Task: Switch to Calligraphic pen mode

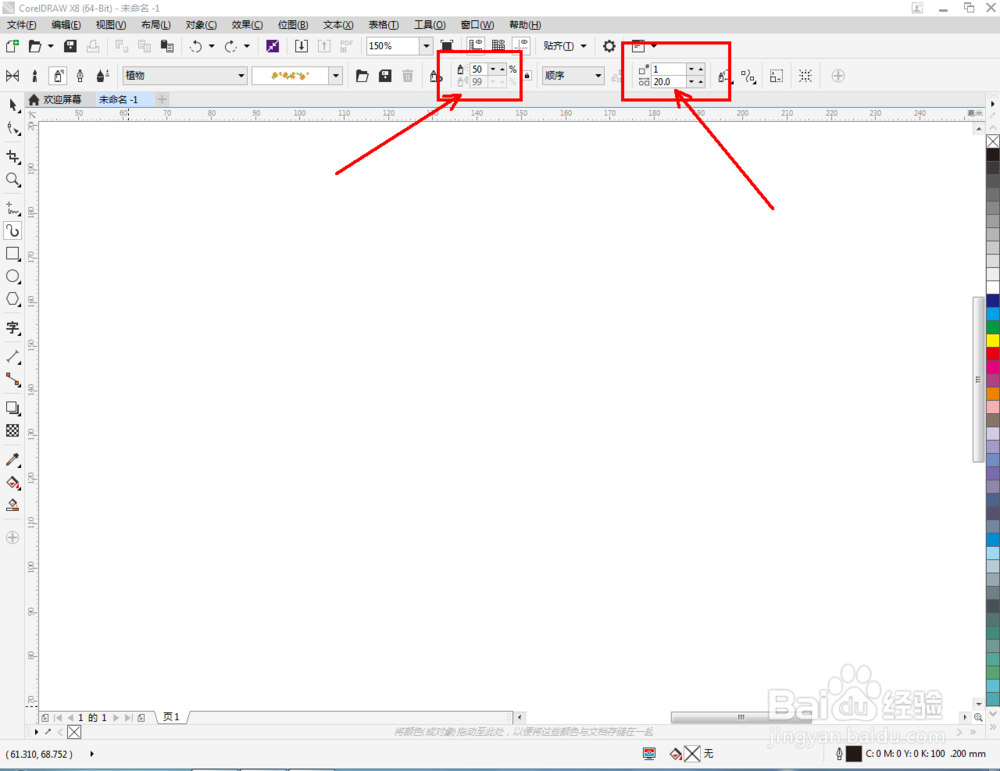Action: click(80, 76)
